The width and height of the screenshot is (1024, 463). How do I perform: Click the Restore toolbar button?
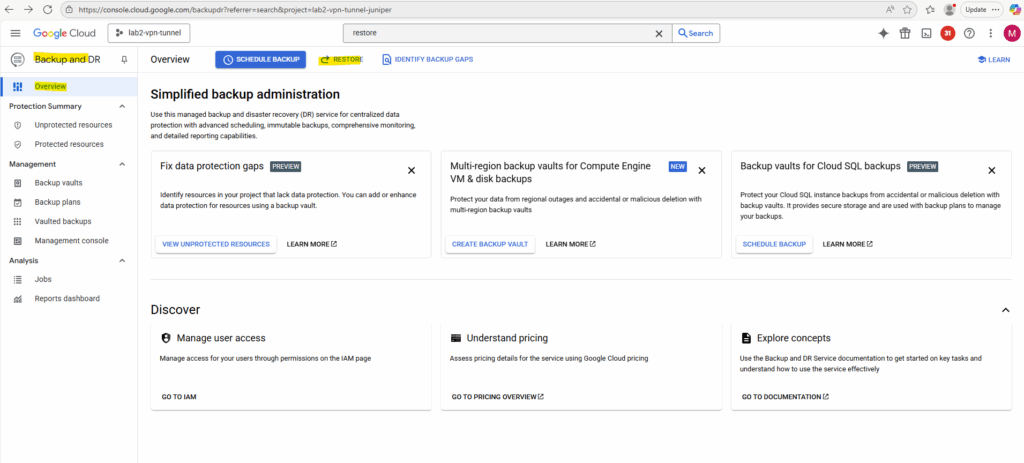[x=341, y=60]
